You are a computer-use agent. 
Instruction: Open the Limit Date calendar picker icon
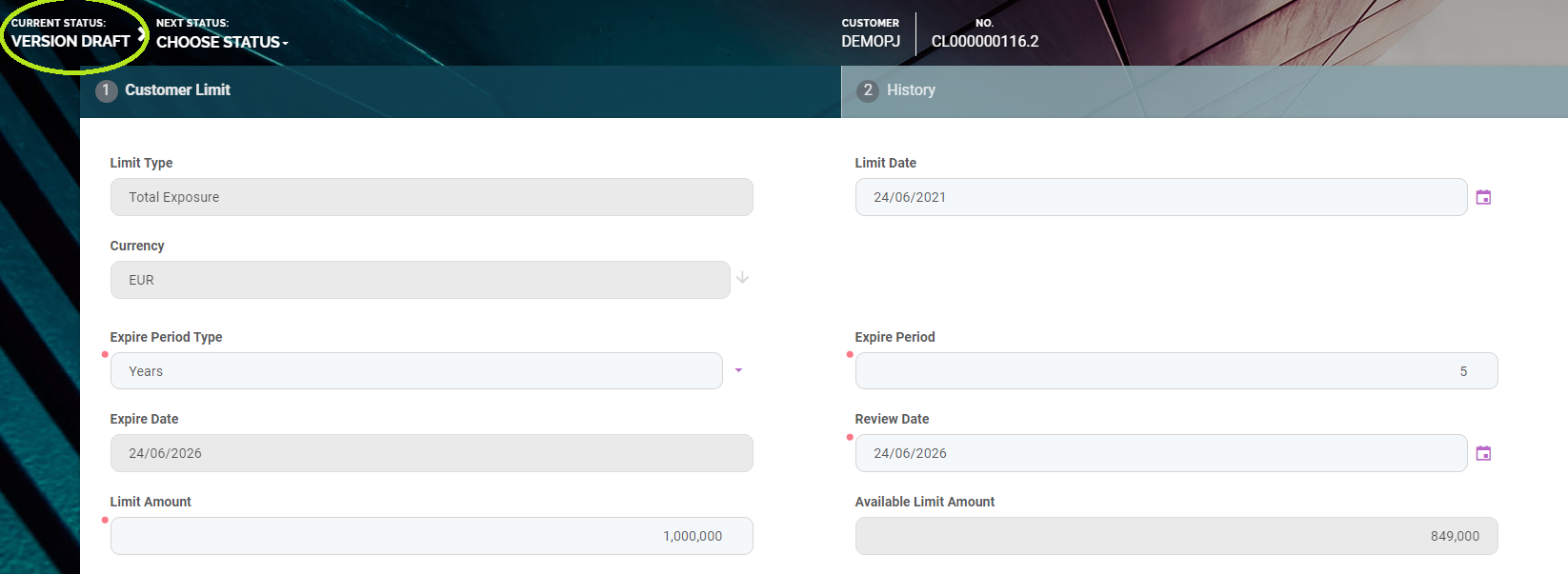[x=1483, y=197]
